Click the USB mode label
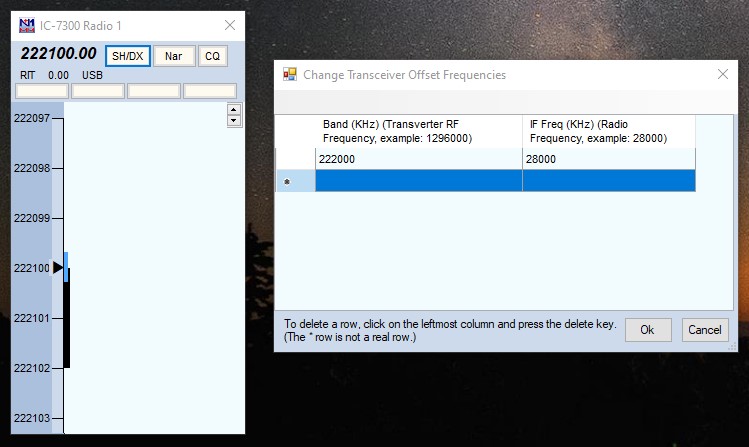The image size is (749, 447). 92,75
